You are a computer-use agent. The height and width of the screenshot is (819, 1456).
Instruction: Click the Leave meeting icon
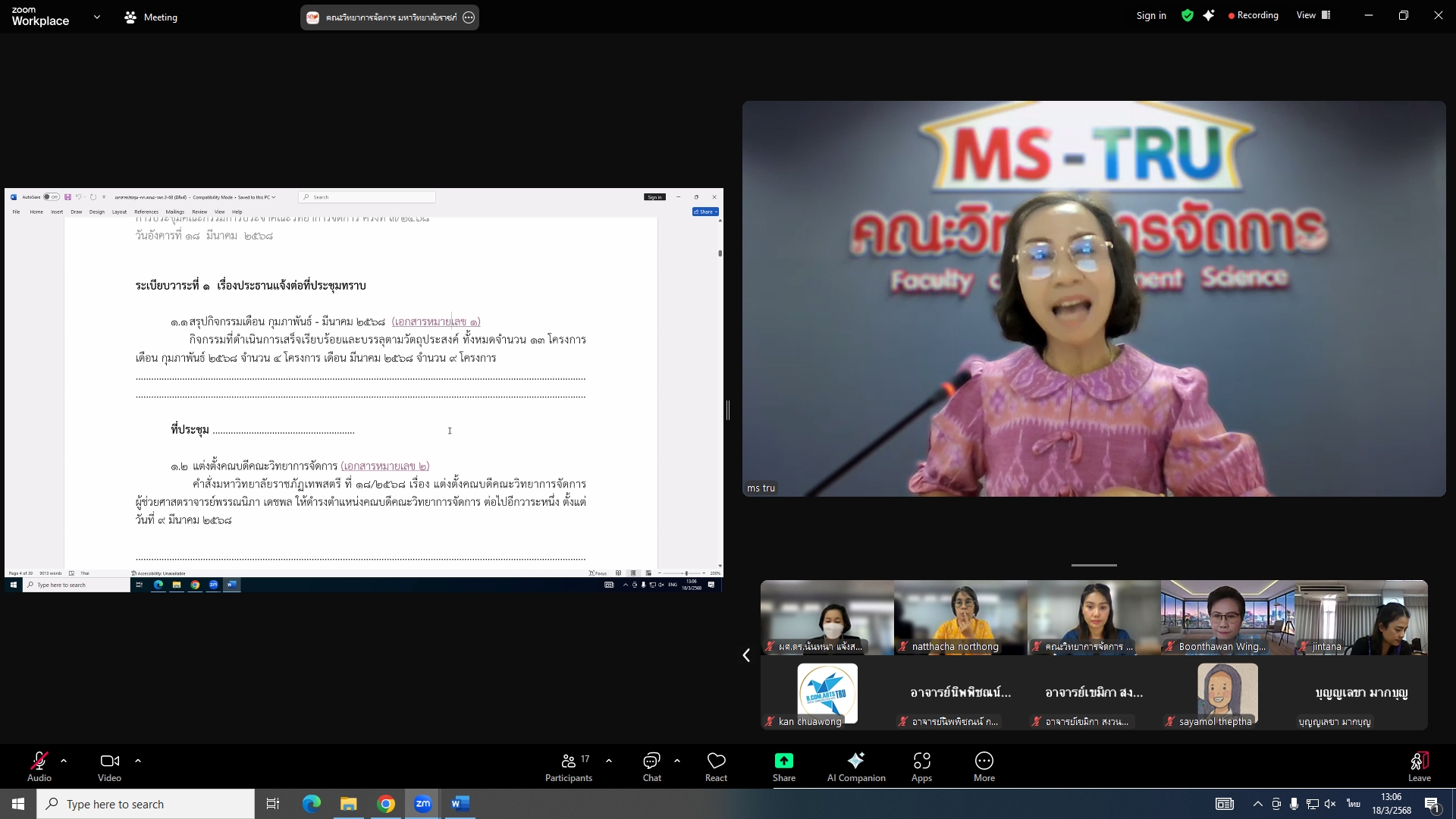[x=1419, y=761]
